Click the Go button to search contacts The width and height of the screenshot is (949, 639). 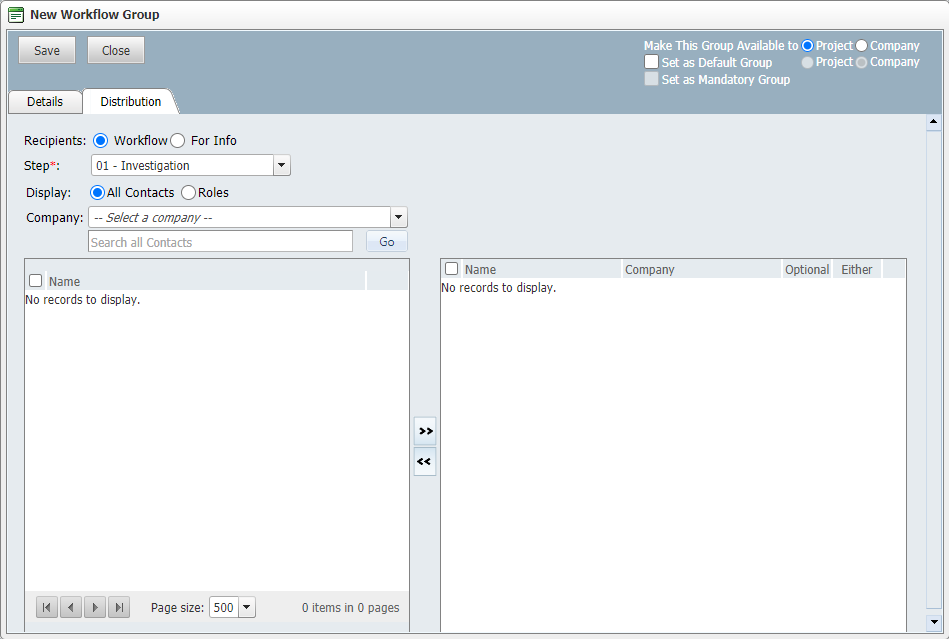[386, 241]
